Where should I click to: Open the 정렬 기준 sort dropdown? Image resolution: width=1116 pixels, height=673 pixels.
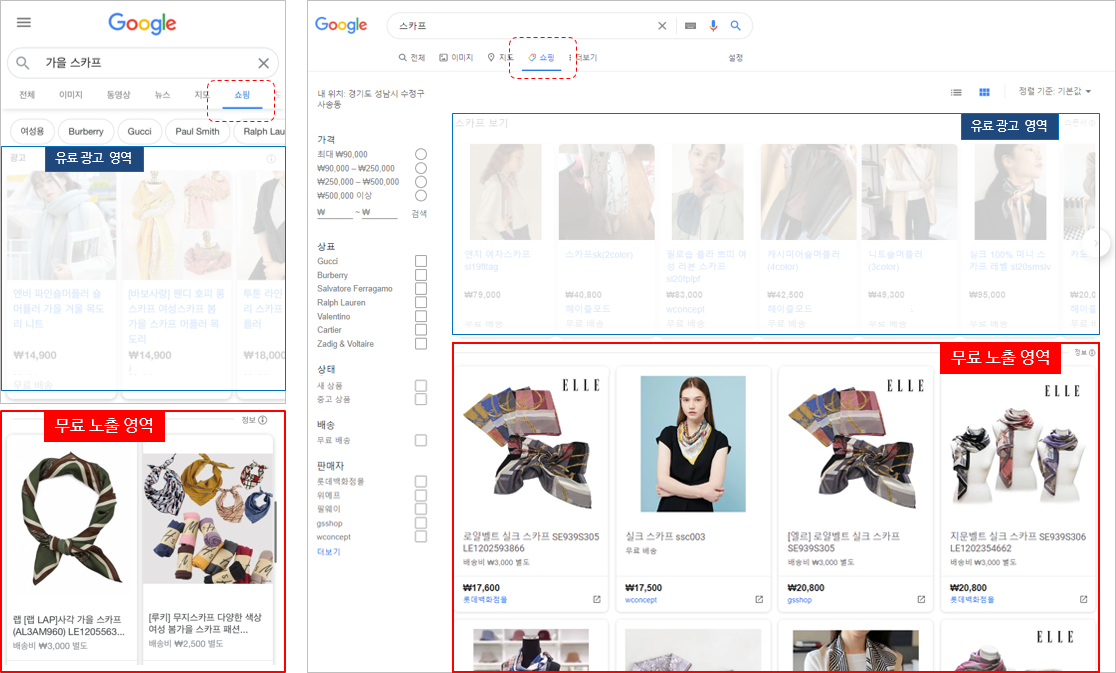[1054, 92]
